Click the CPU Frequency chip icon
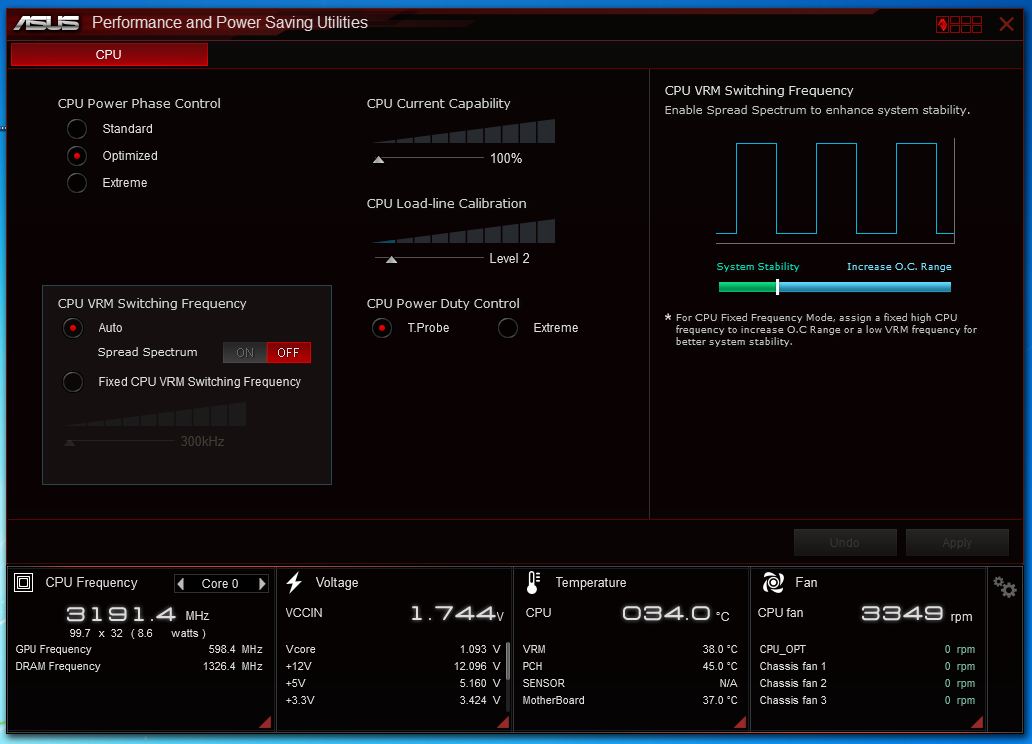This screenshot has height=744, width=1032. coord(24,583)
